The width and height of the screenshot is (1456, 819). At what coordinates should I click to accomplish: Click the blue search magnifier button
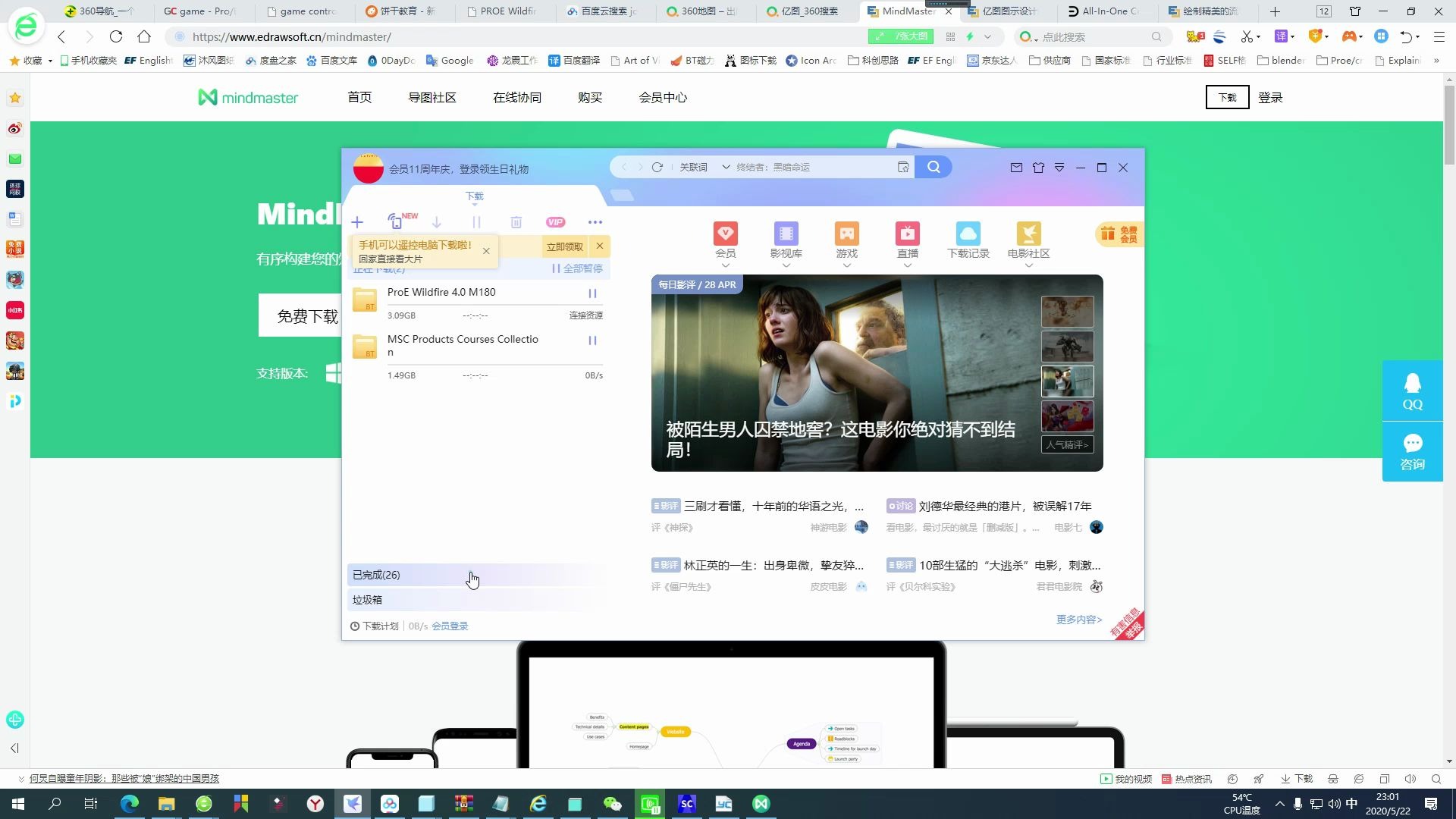(x=934, y=167)
